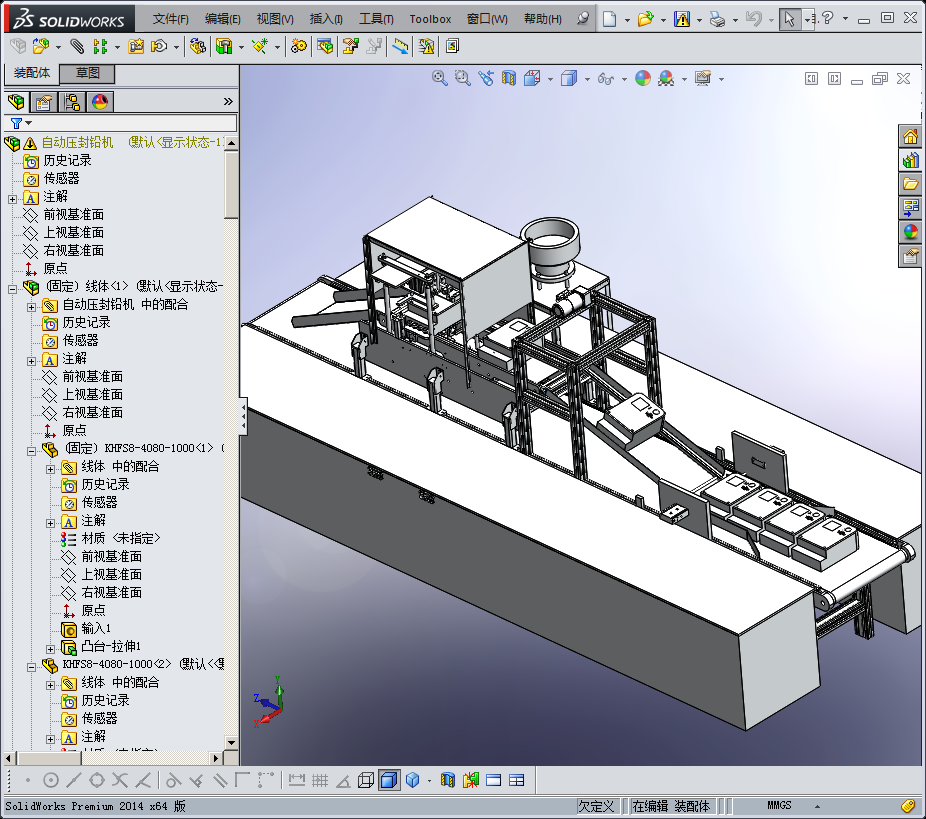Toggle the two-pane window layout icon

point(494,781)
